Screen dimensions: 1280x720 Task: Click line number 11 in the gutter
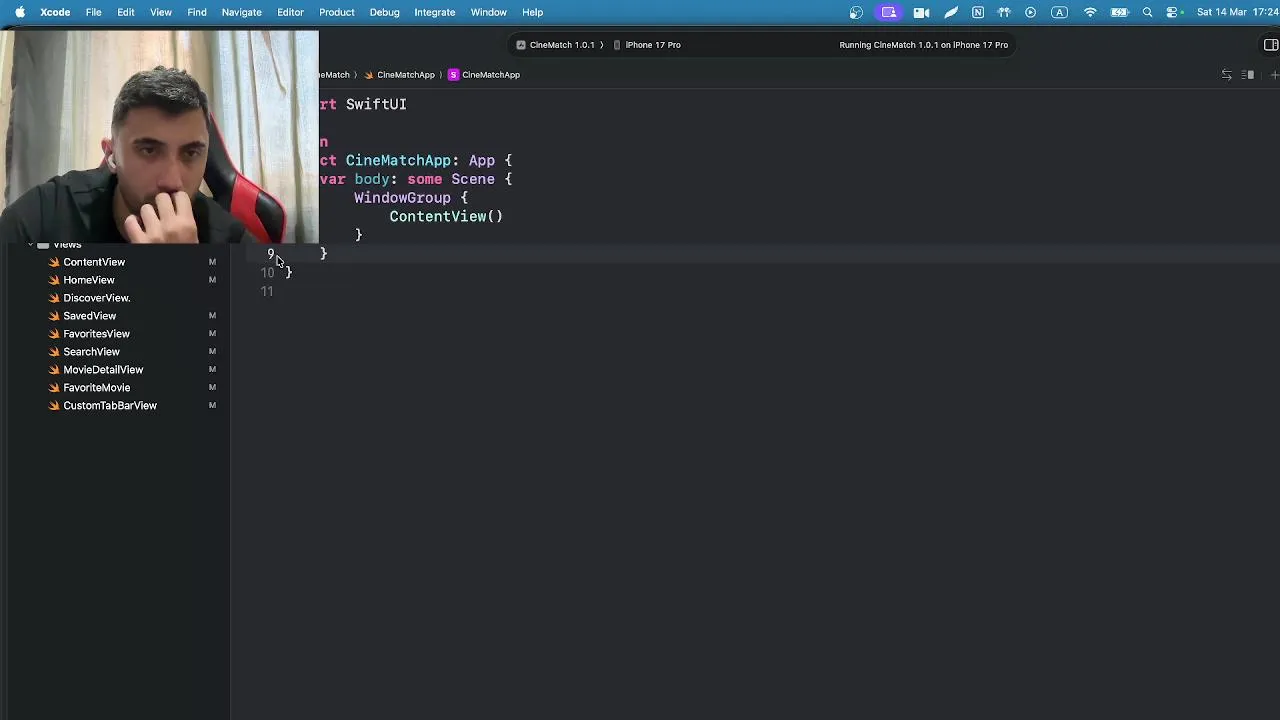267,292
